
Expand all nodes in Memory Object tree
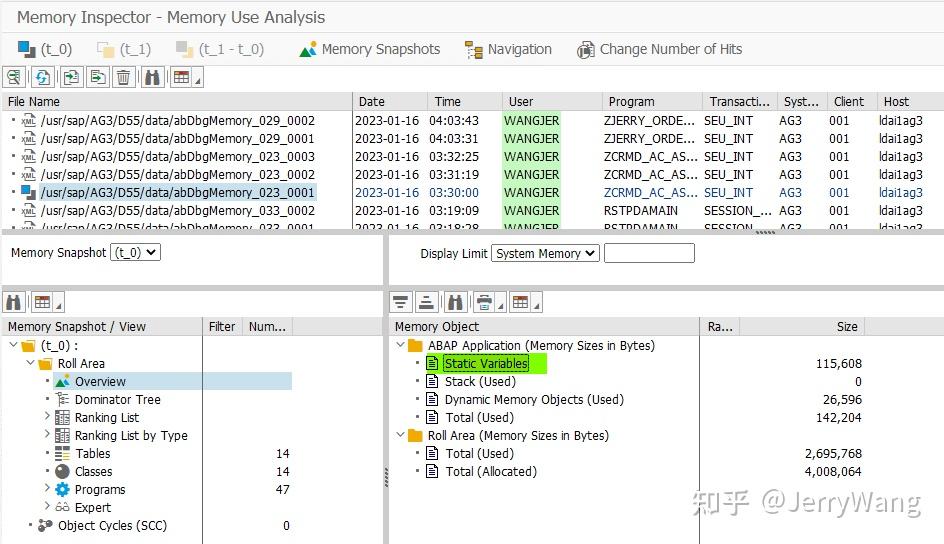pos(400,302)
